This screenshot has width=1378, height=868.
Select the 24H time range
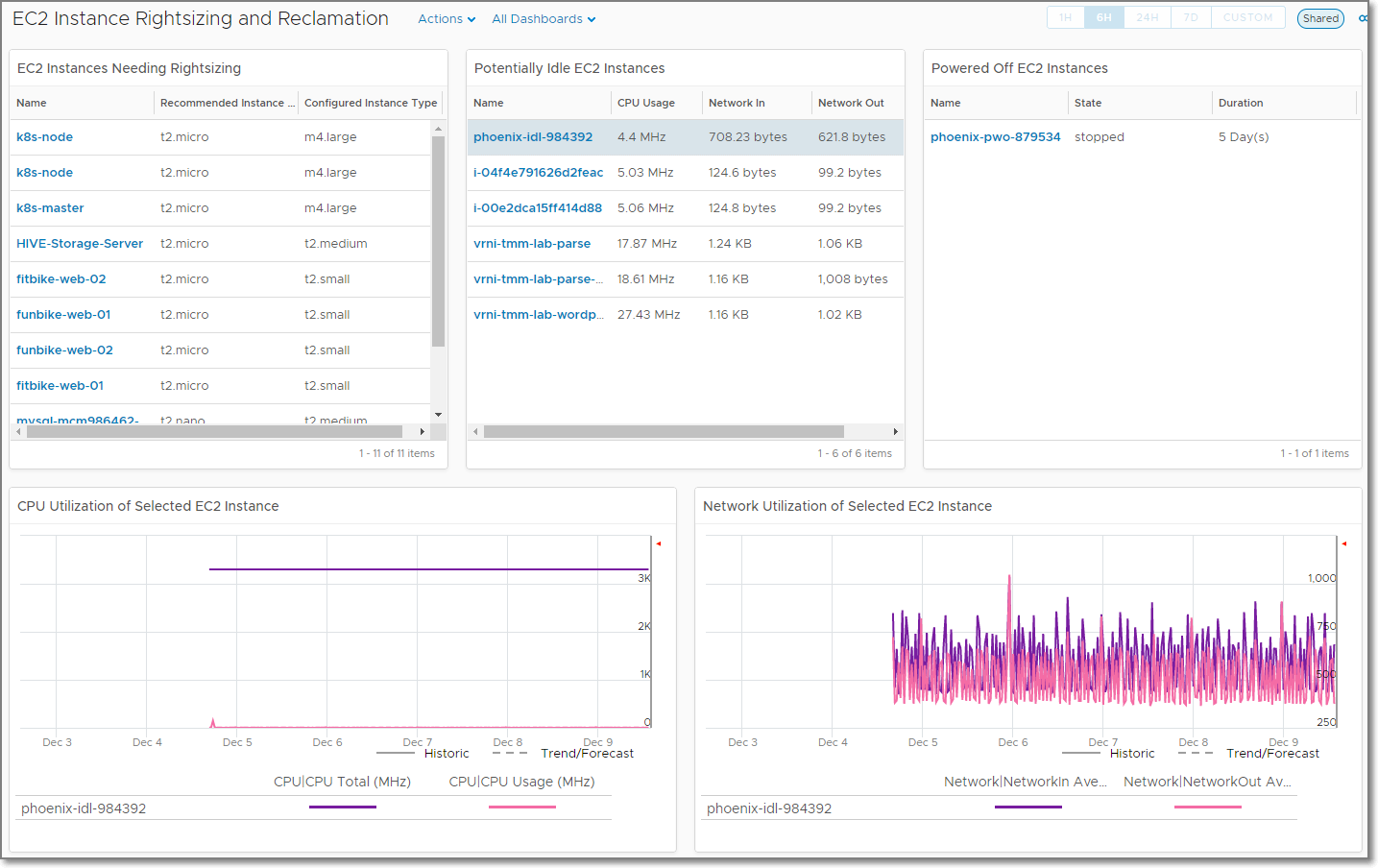tap(1148, 17)
